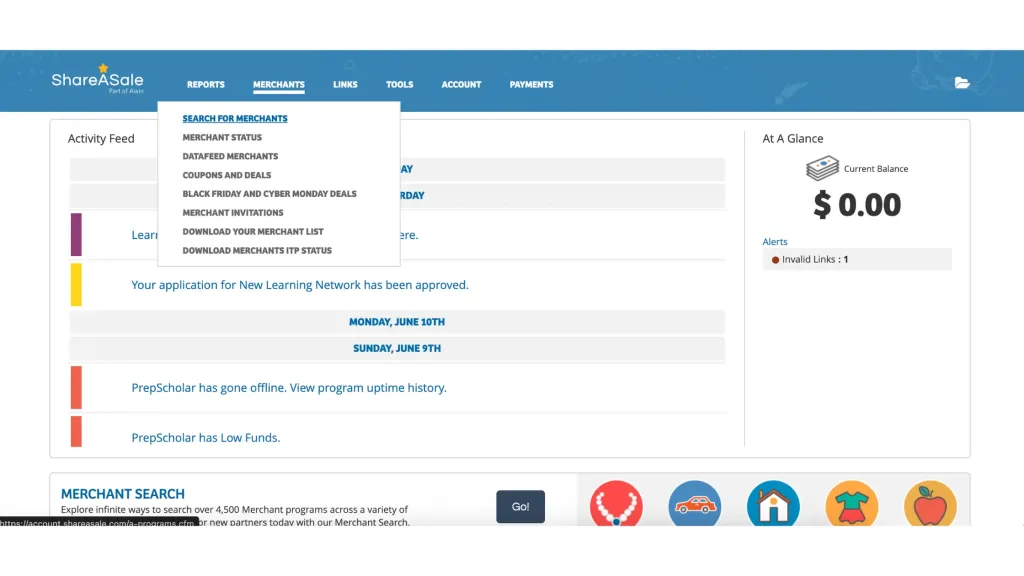Open the Account menu

(461, 84)
